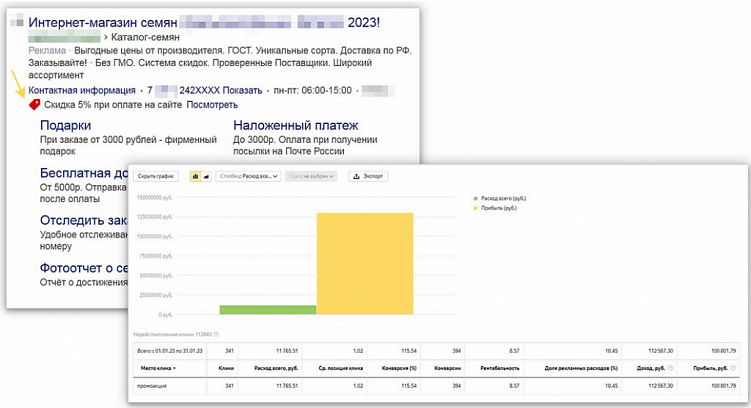
Task: Click the Скрыть график button
Action: [156, 176]
